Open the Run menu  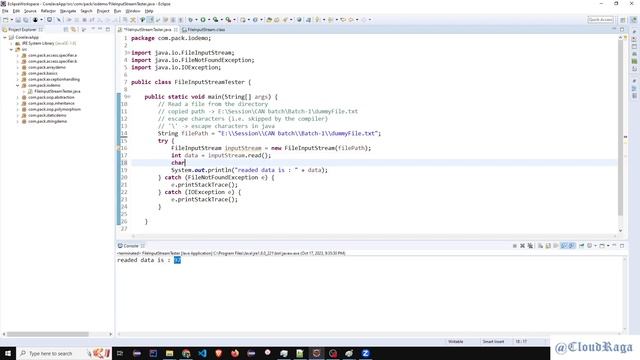[117, 11]
